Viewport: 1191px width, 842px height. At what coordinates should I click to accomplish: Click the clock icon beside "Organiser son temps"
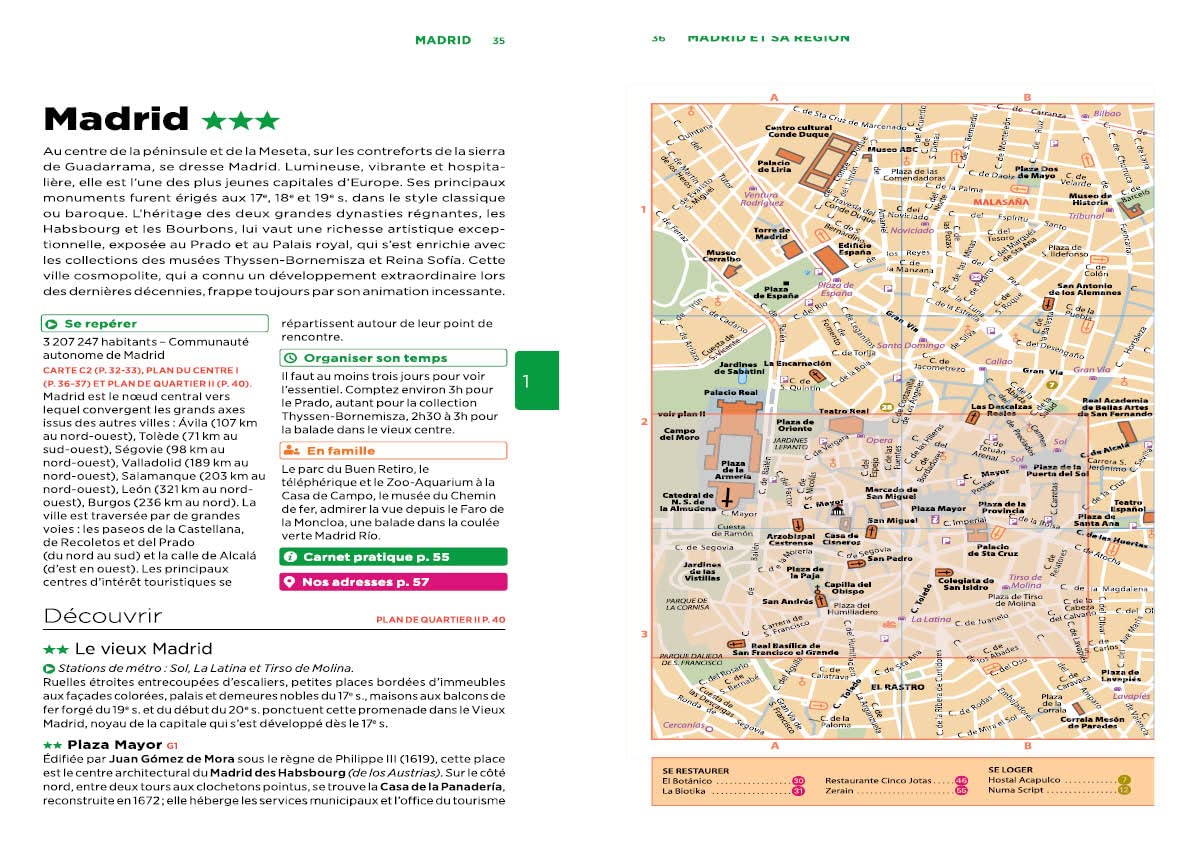(291, 358)
